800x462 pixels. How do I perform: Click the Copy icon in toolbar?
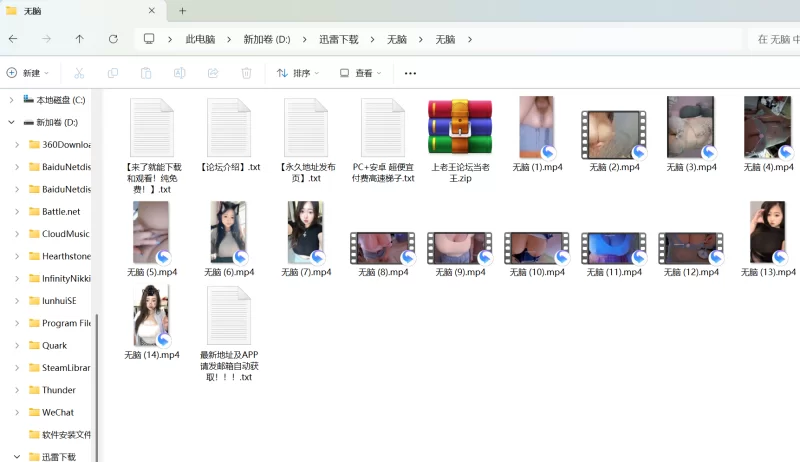coord(113,73)
